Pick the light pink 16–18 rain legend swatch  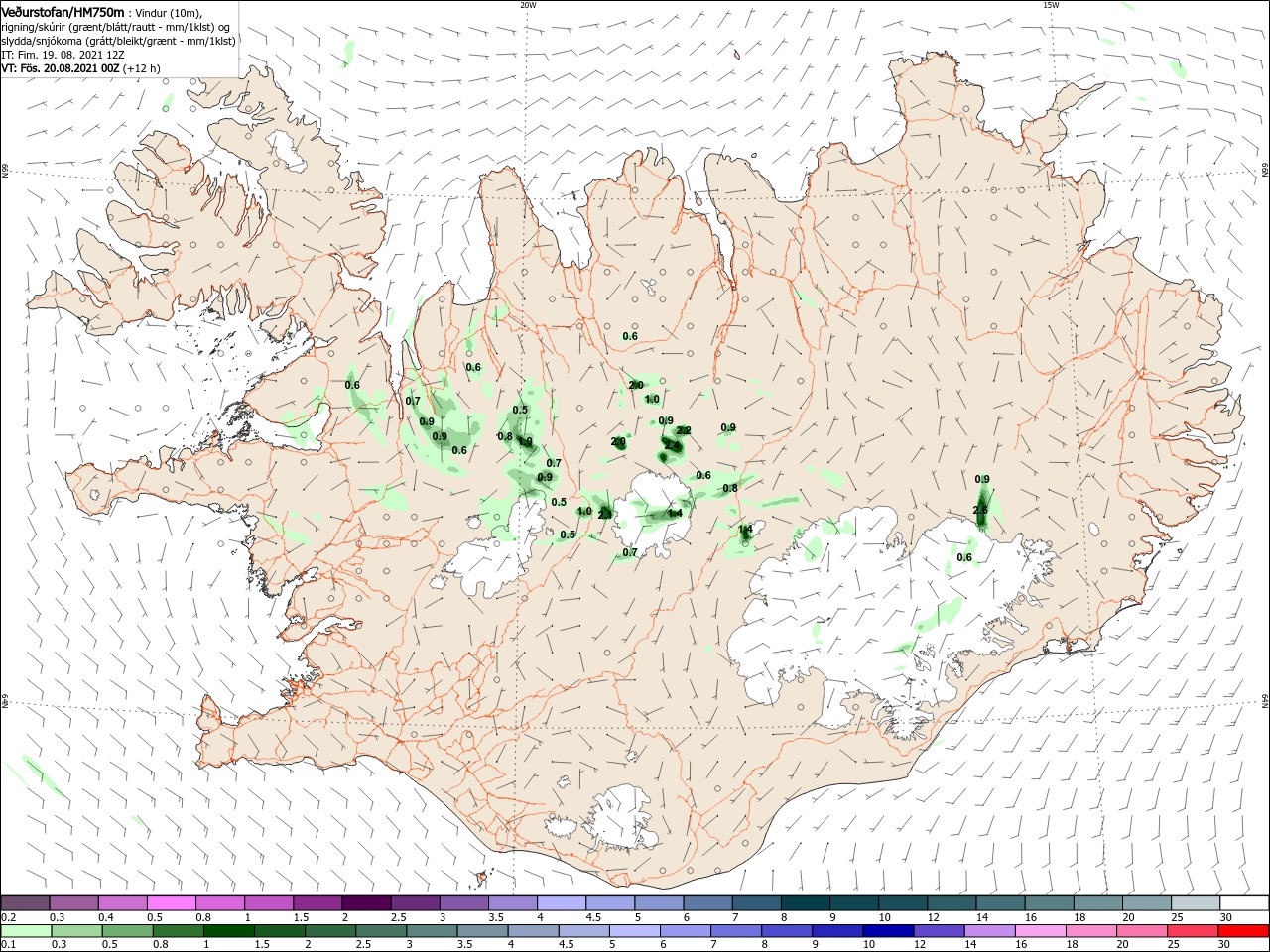pyautogui.click(x=1041, y=931)
